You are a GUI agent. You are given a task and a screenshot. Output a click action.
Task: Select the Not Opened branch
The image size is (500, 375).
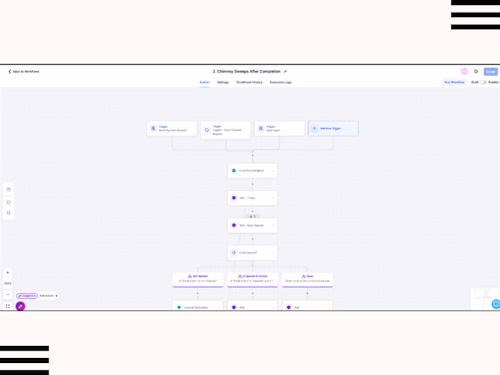point(198,279)
